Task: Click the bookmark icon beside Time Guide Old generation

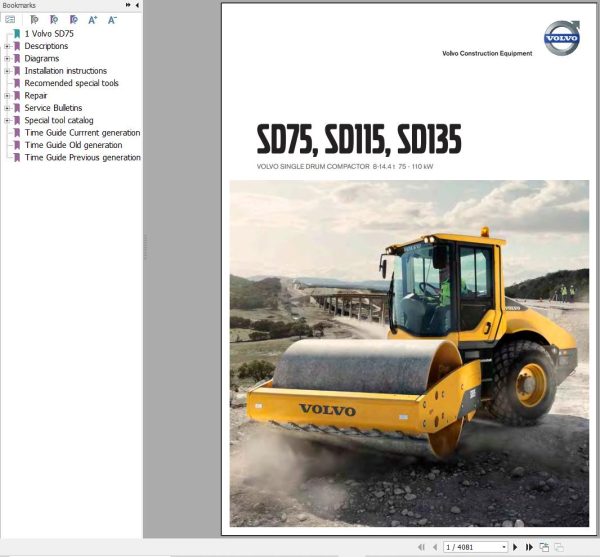Action: coord(16,145)
